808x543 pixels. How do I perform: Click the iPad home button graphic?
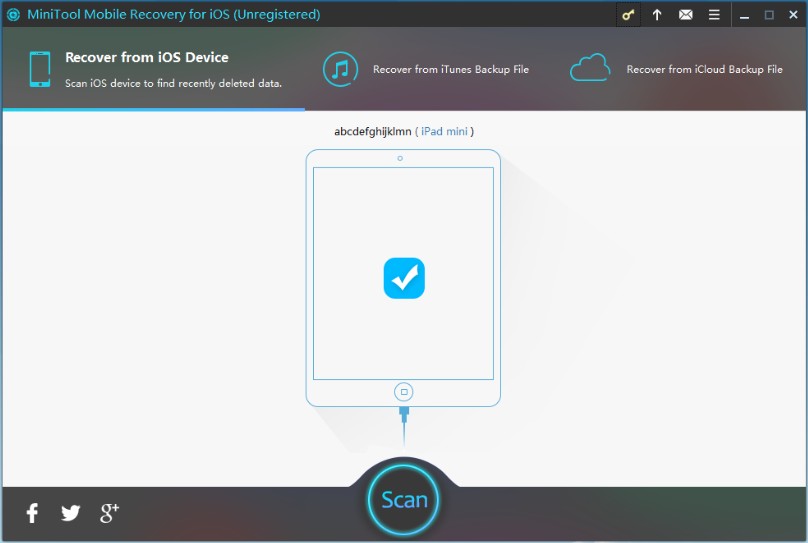tap(403, 392)
